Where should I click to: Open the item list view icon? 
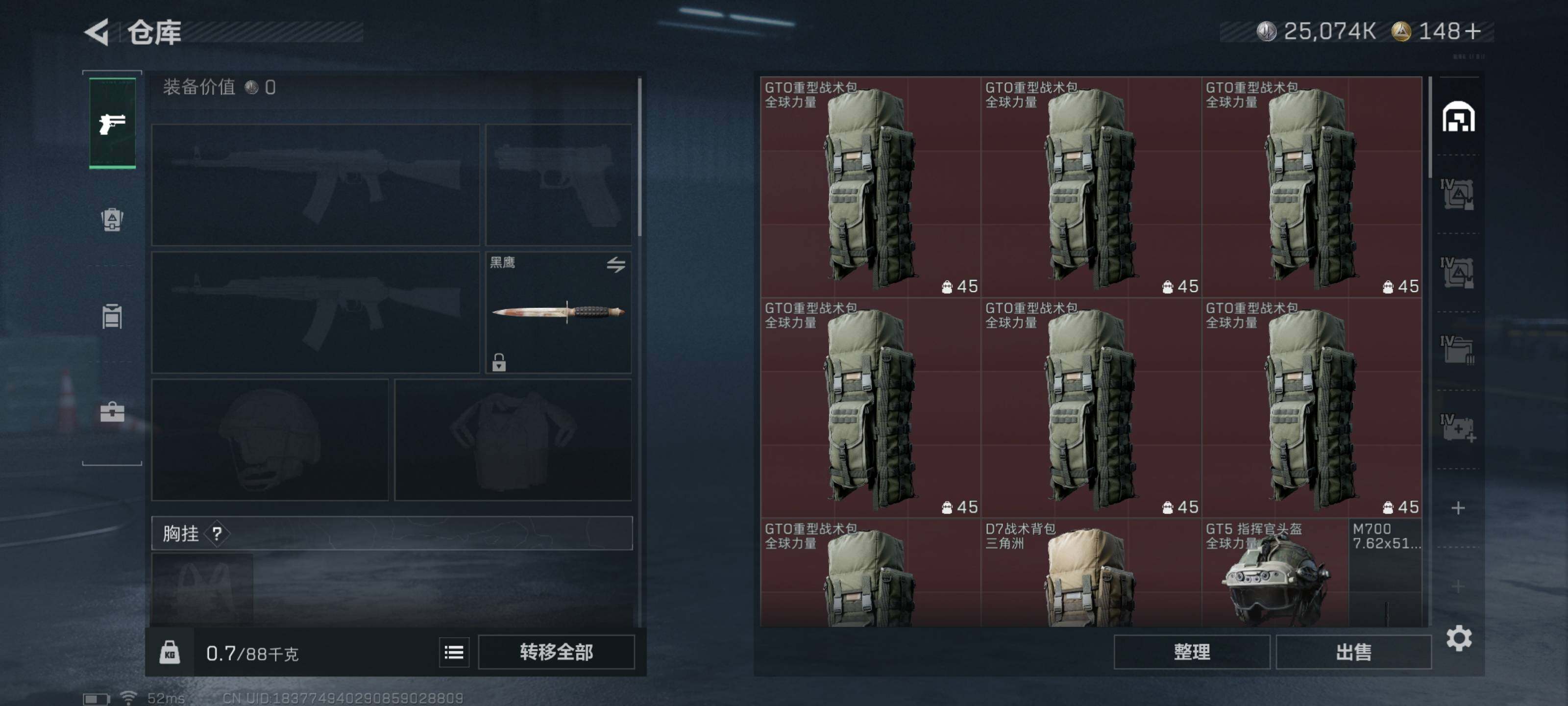pyautogui.click(x=454, y=653)
